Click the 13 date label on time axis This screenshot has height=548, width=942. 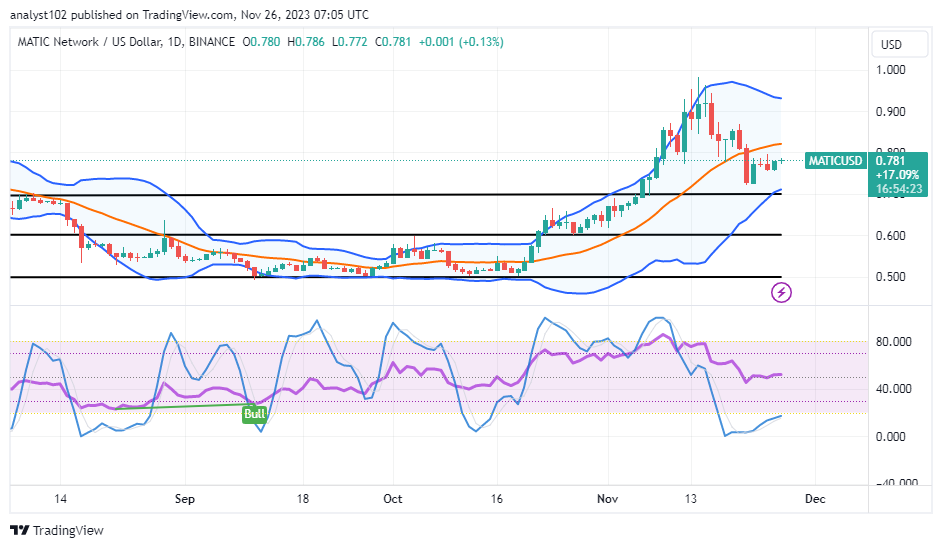pos(691,499)
